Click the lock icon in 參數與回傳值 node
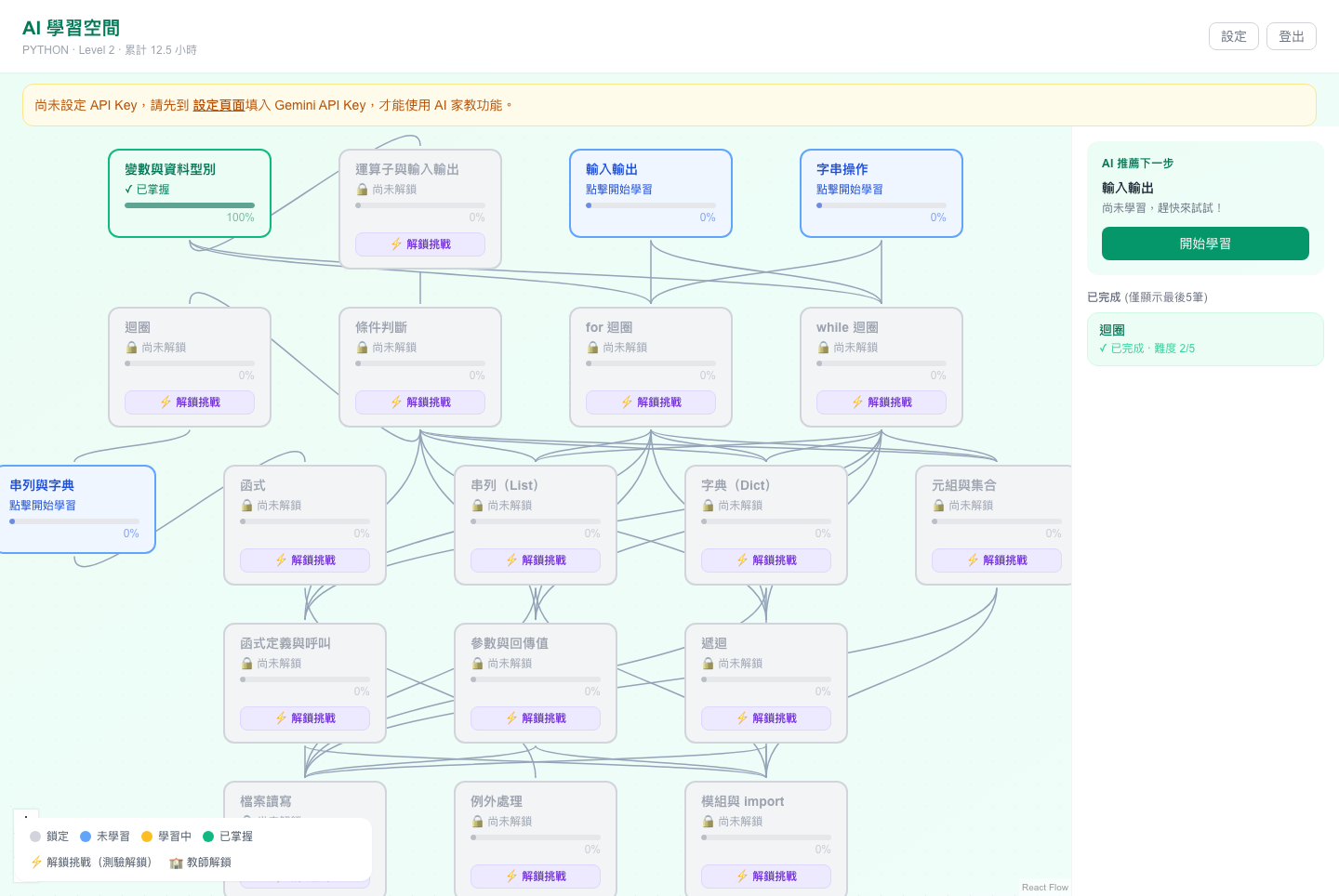 (x=477, y=664)
